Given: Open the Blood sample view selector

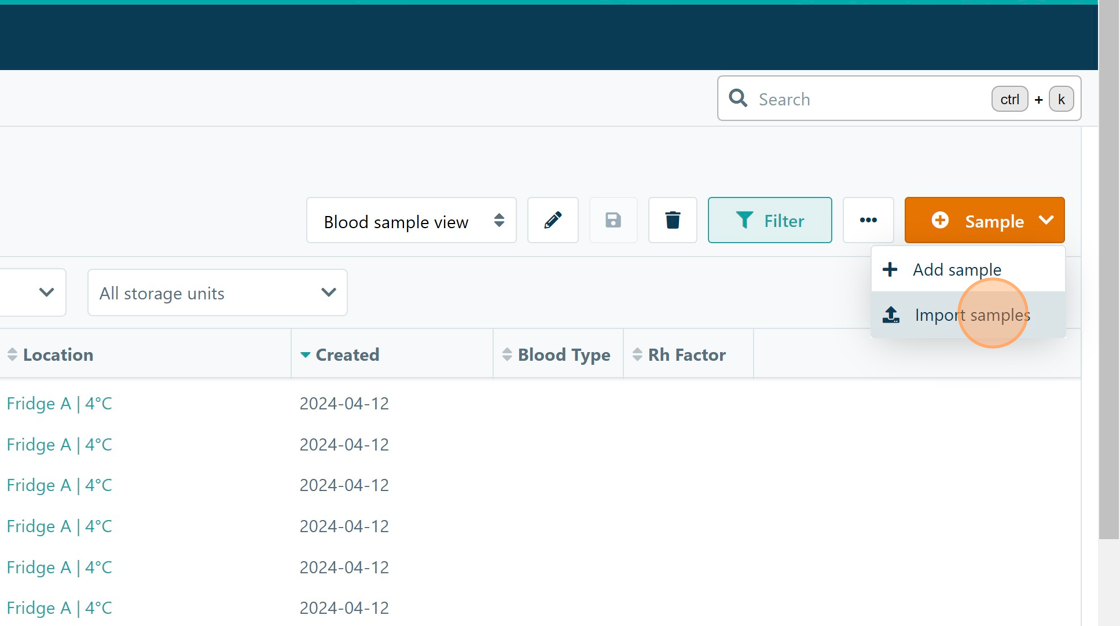Looking at the screenshot, I should click(x=411, y=220).
